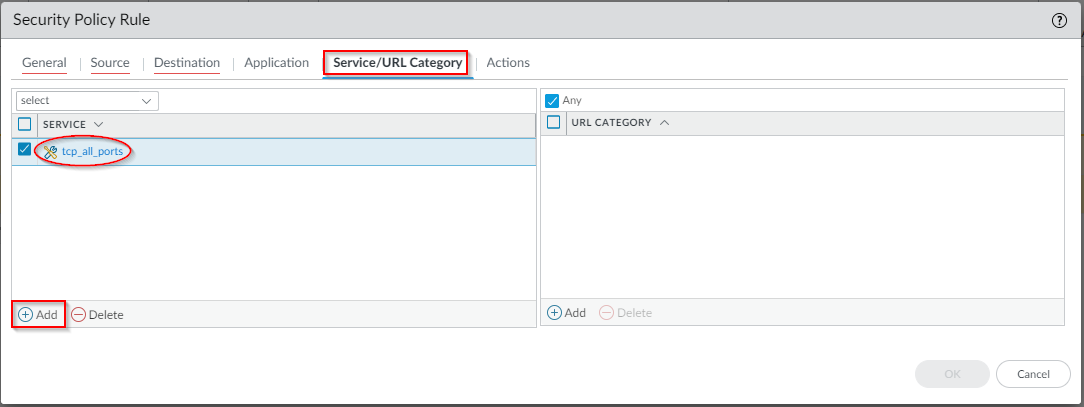Open the help icon in dialog header
This screenshot has width=1084, height=407.
[1060, 21]
